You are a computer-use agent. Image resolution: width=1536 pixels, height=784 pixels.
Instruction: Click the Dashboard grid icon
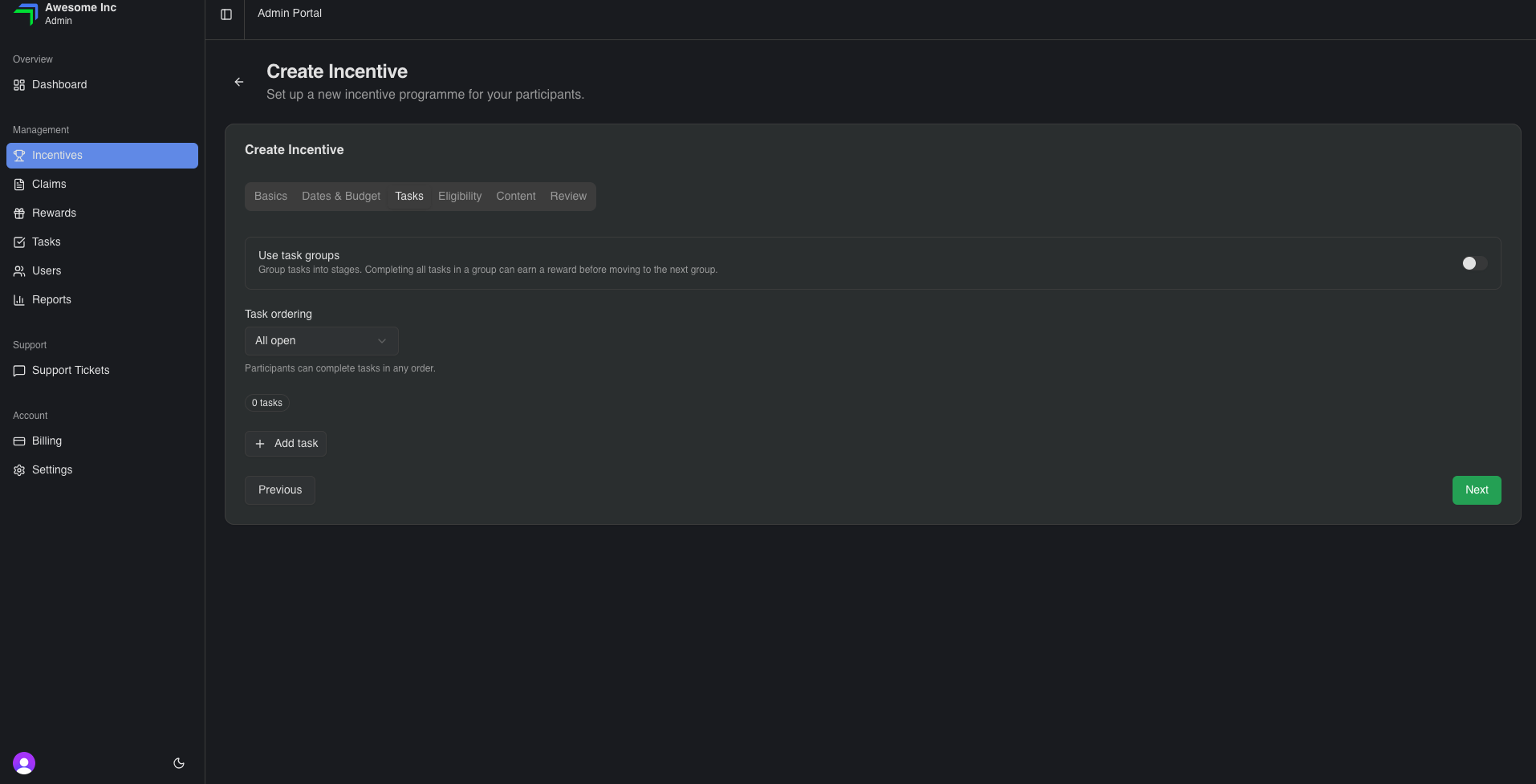pos(19,85)
